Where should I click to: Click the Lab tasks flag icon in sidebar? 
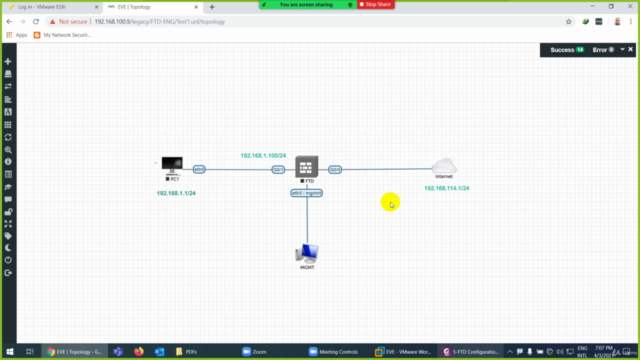pos(8,187)
